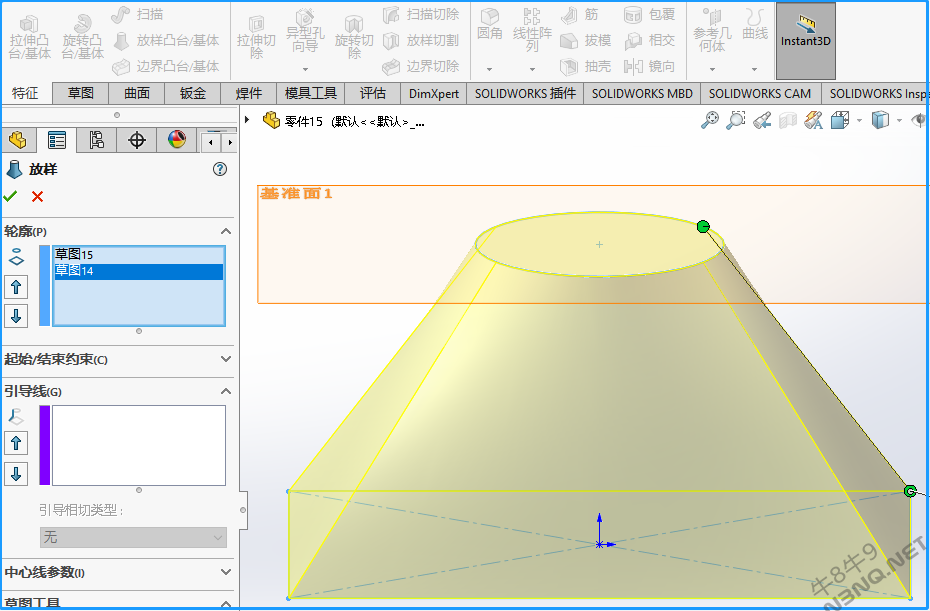Zoom to fit using the heads-up toolbar icon
930x611 pixels.
(710, 120)
